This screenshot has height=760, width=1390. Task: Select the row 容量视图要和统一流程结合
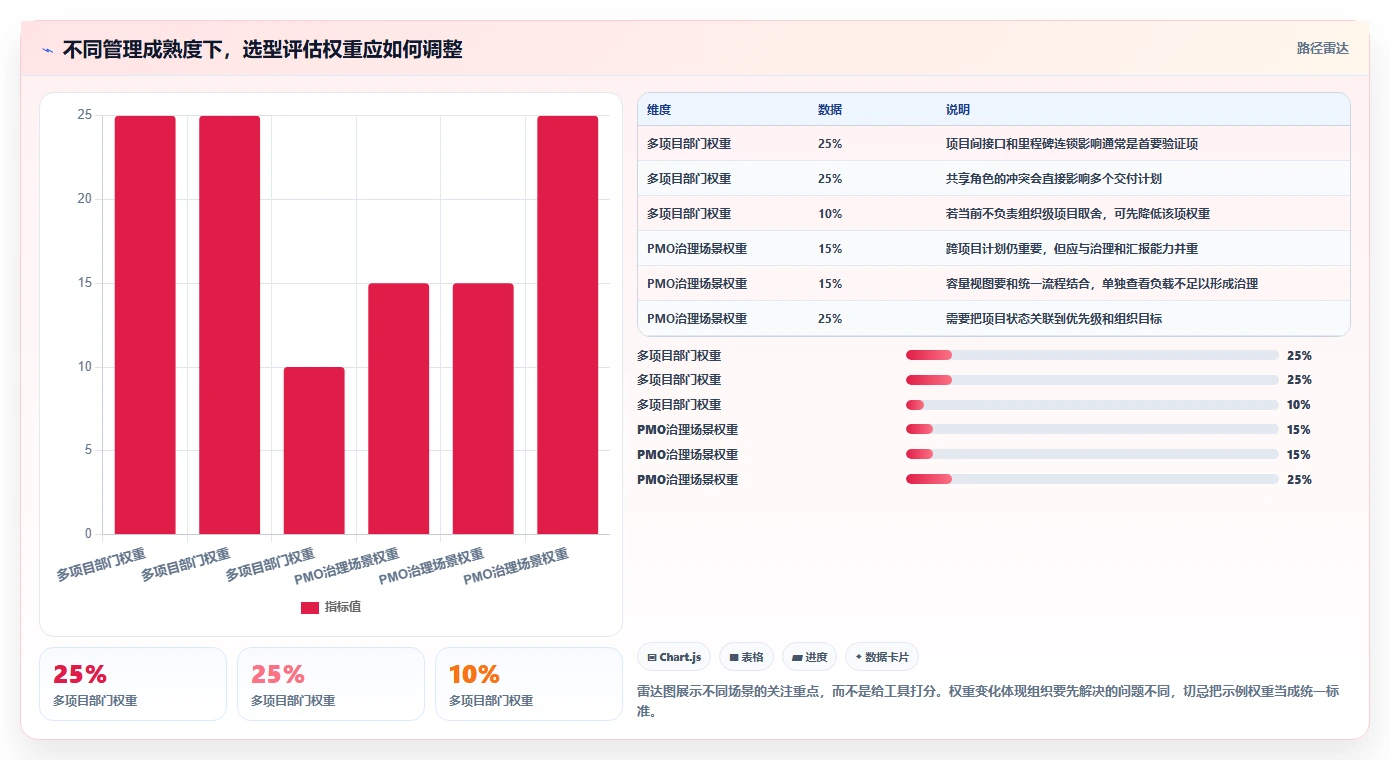click(993, 284)
